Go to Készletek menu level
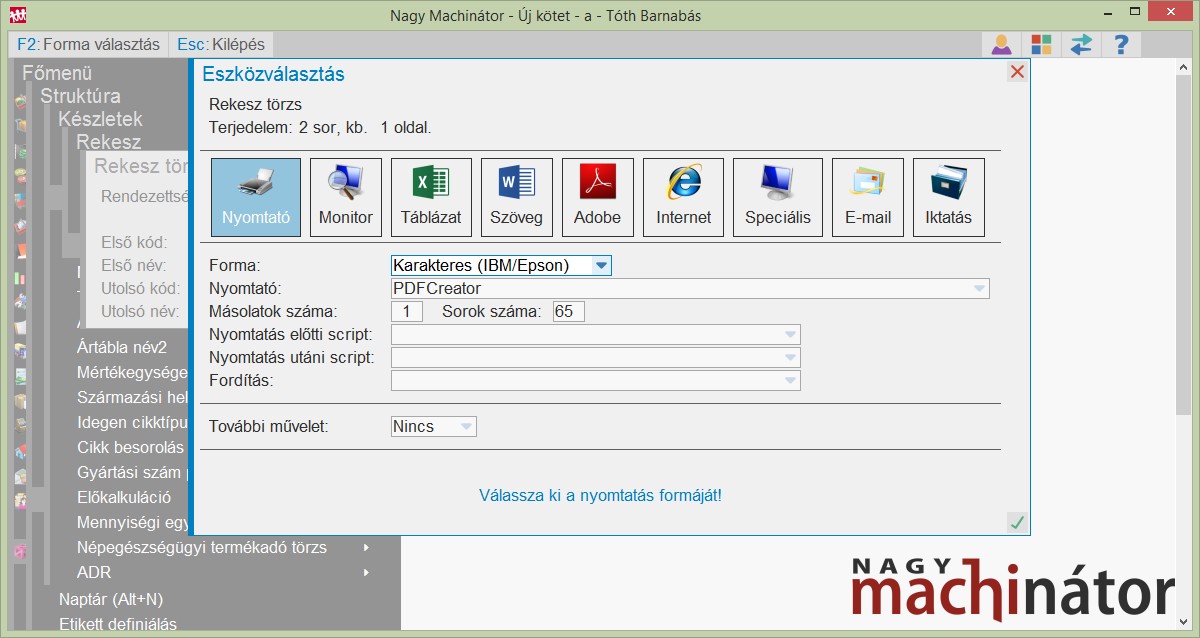 click(100, 119)
